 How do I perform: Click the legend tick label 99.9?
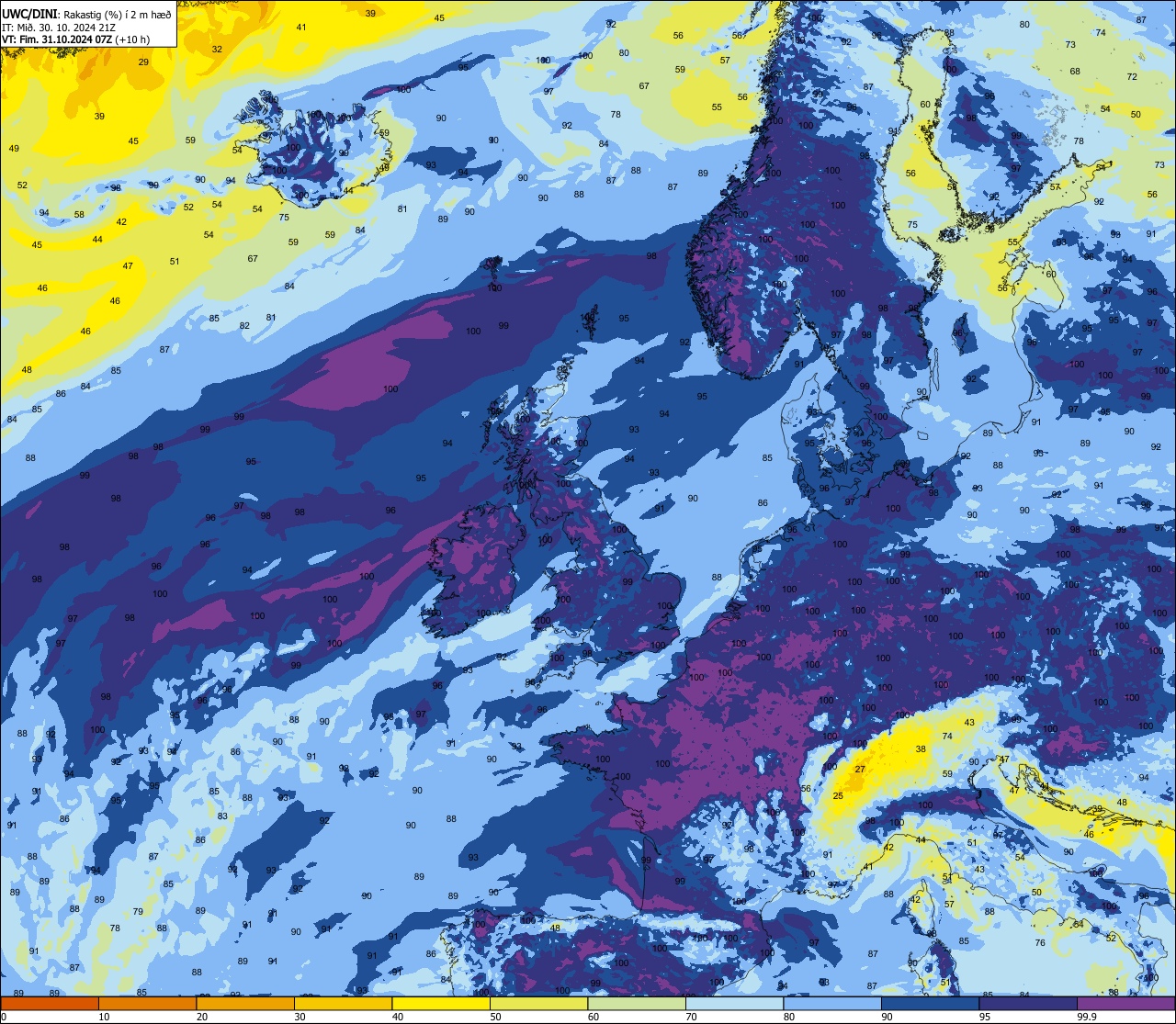click(x=1087, y=1017)
